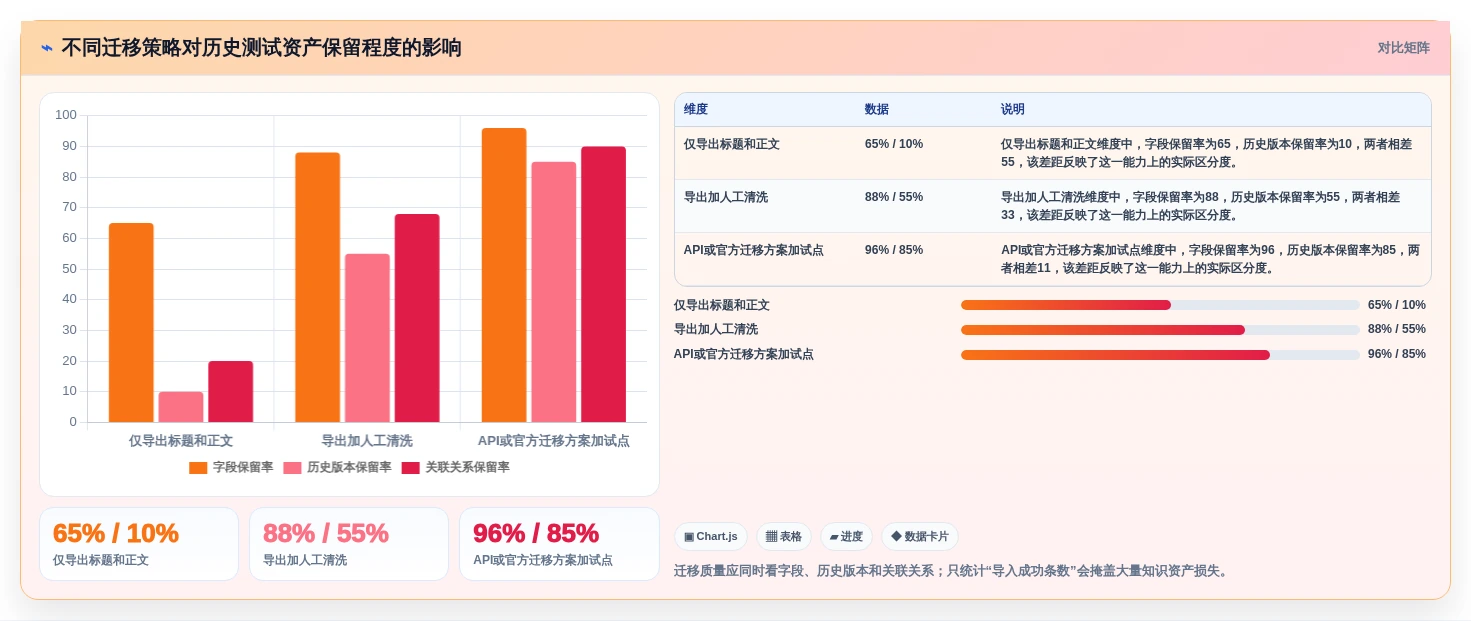Click progress bar for 导出加人工清洗
Viewport: 1471px width, 621px height.
pyautogui.click(x=1160, y=330)
